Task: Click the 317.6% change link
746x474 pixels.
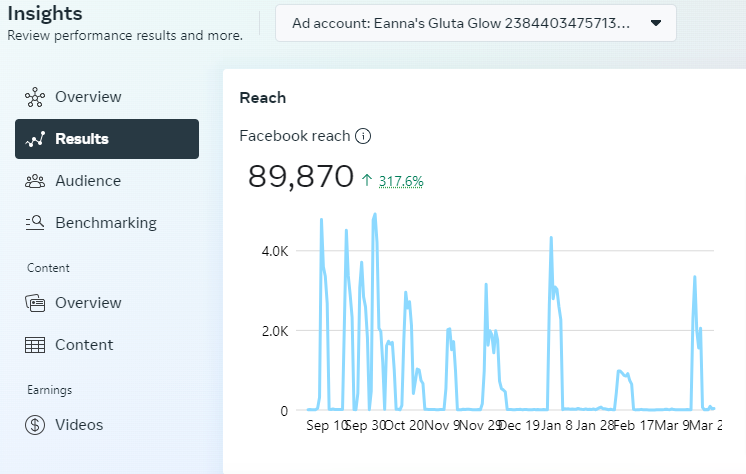Action: coord(401,181)
